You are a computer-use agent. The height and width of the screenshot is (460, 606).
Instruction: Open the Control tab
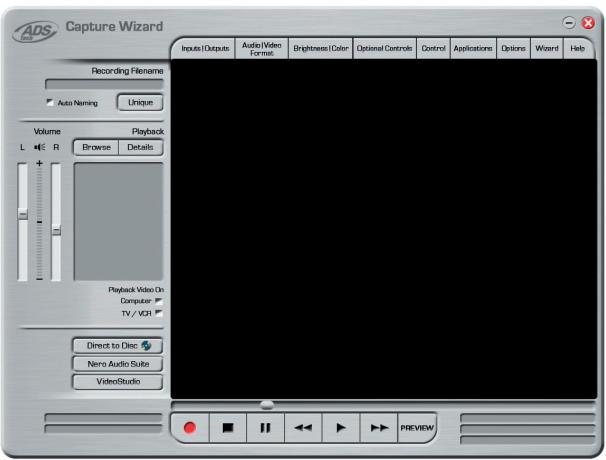pos(433,49)
